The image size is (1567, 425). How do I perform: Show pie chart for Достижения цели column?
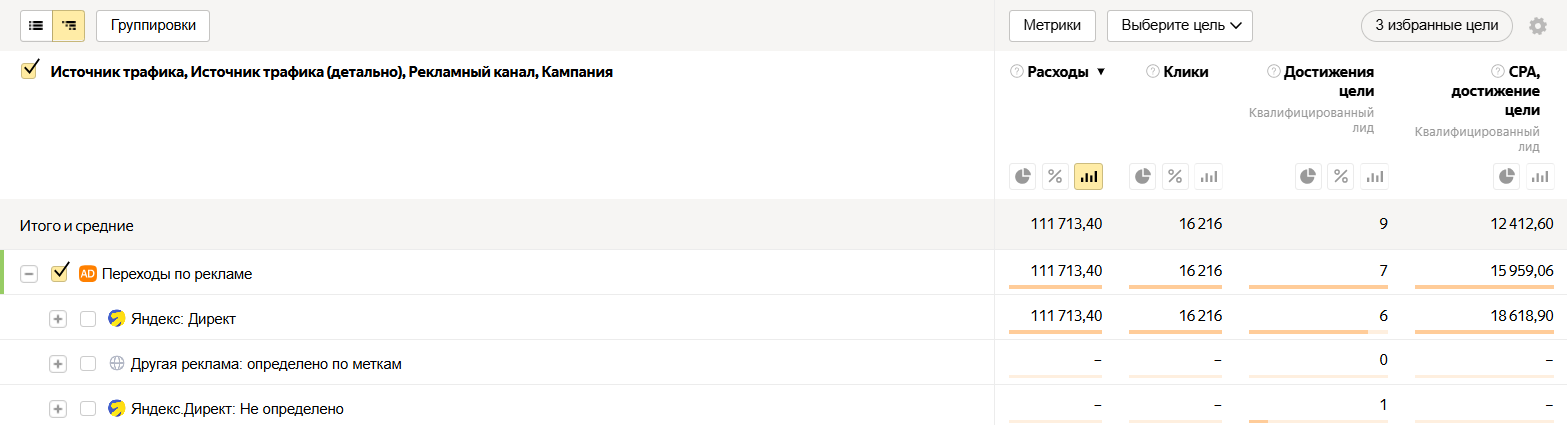click(1309, 177)
